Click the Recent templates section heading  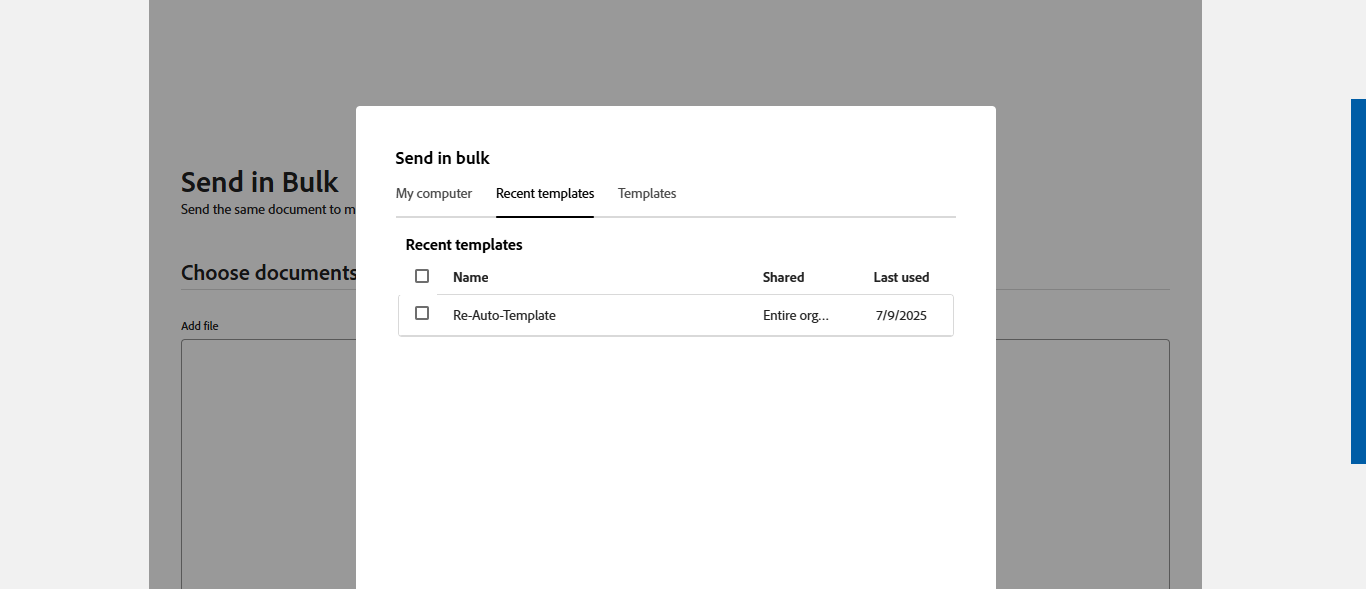[464, 245]
